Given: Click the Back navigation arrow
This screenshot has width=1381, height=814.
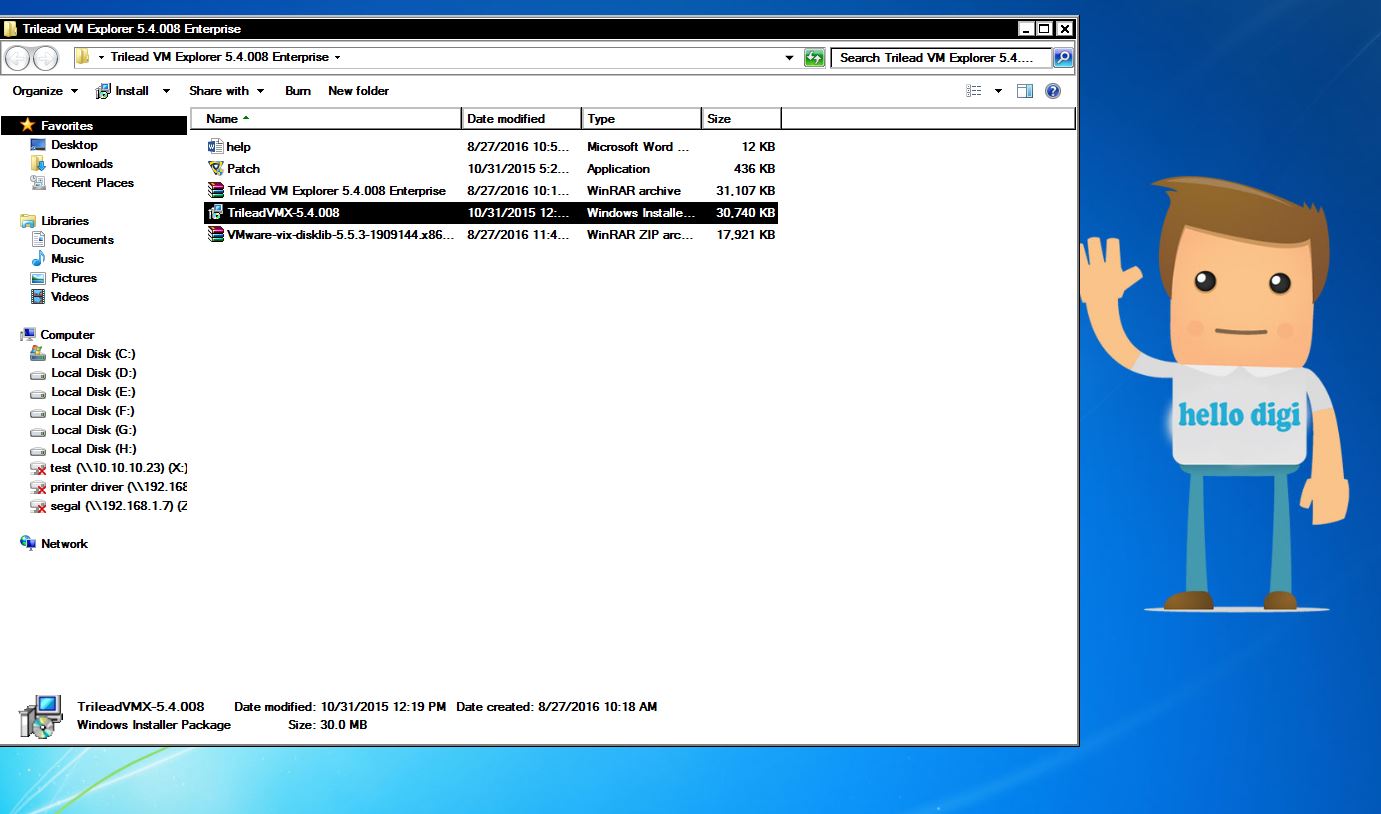Looking at the screenshot, I should 18,59.
